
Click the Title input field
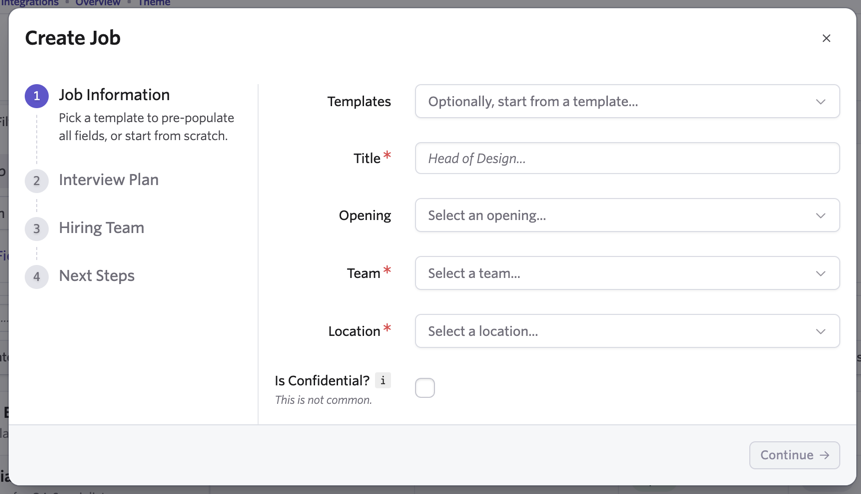click(x=627, y=159)
